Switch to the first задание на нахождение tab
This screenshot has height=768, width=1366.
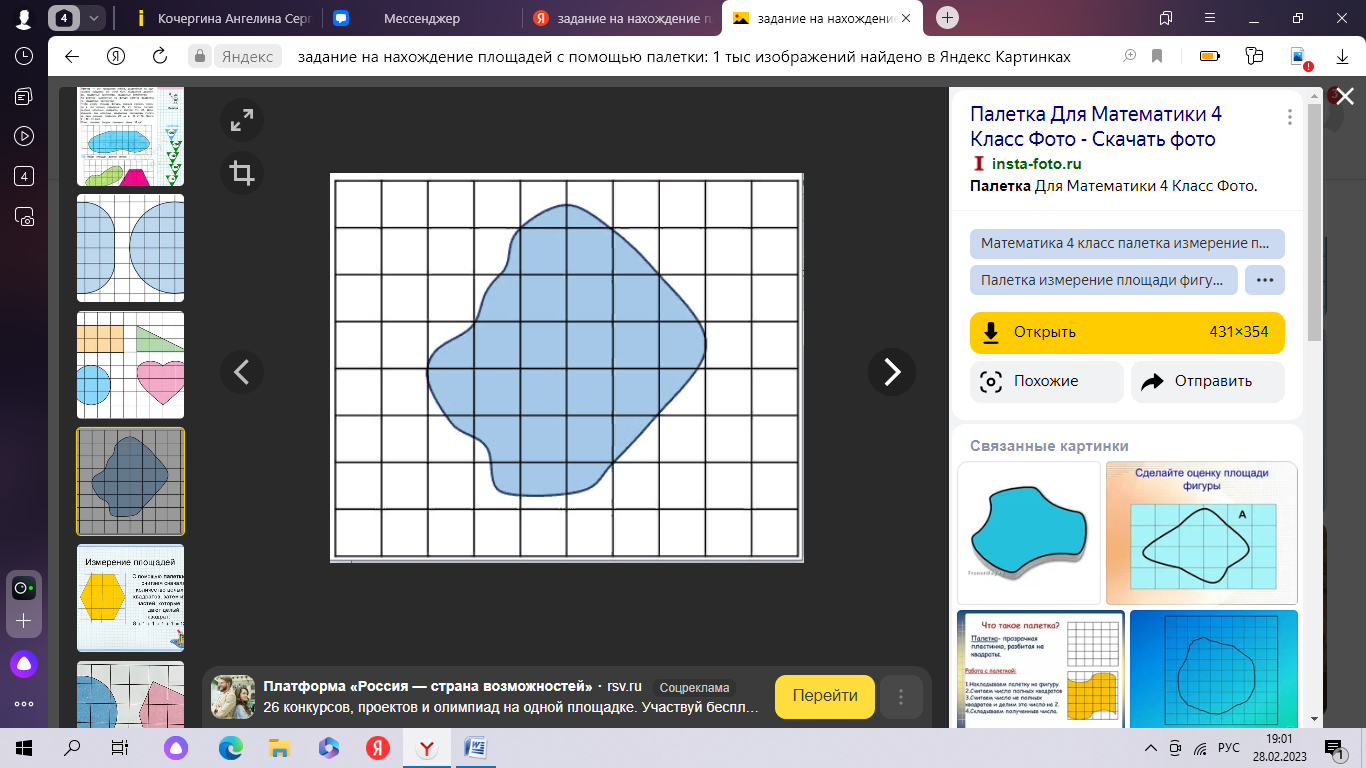click(620, 18)
